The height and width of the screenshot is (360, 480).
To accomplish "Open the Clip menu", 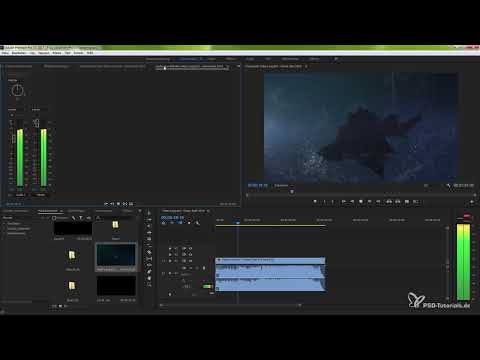I will 32,53.
